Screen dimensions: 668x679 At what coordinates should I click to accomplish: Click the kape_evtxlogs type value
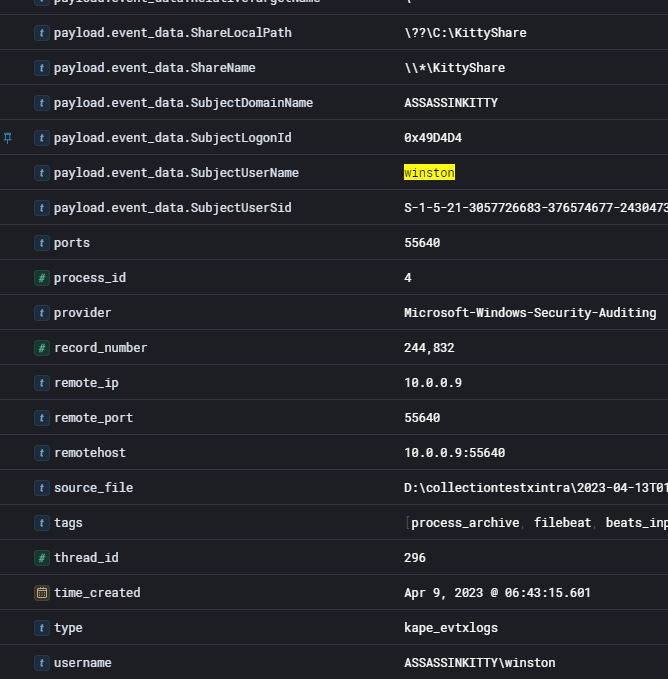point(450,628)
